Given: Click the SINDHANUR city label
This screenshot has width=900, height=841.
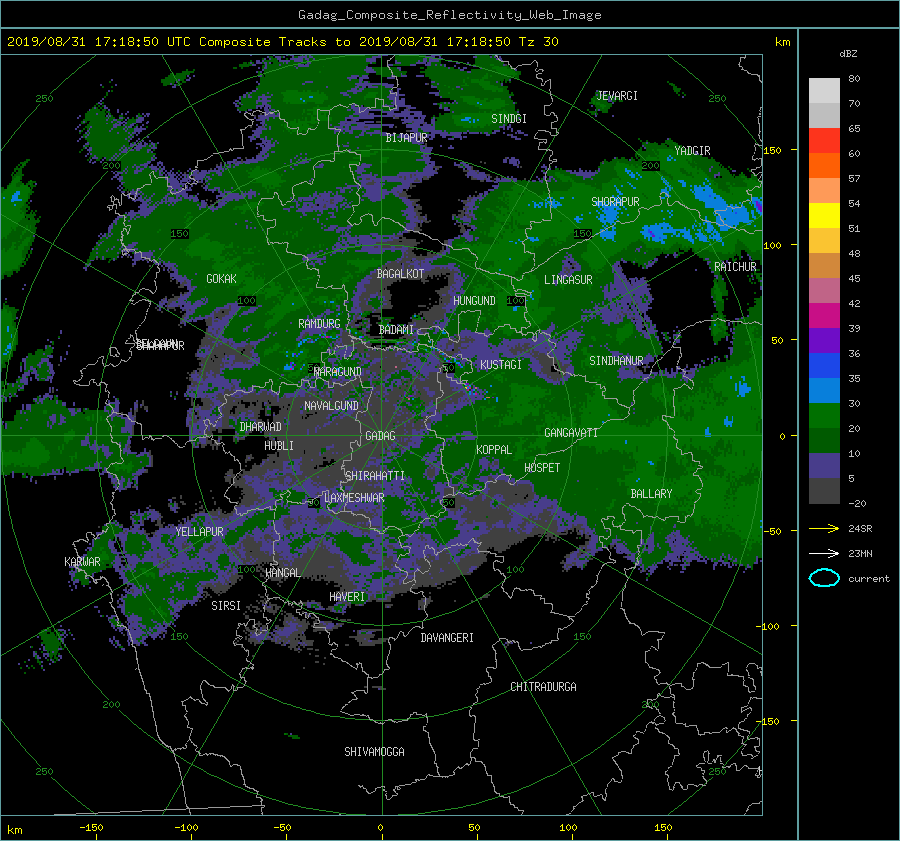Looking at the screenshot, I should pos(616,361).
